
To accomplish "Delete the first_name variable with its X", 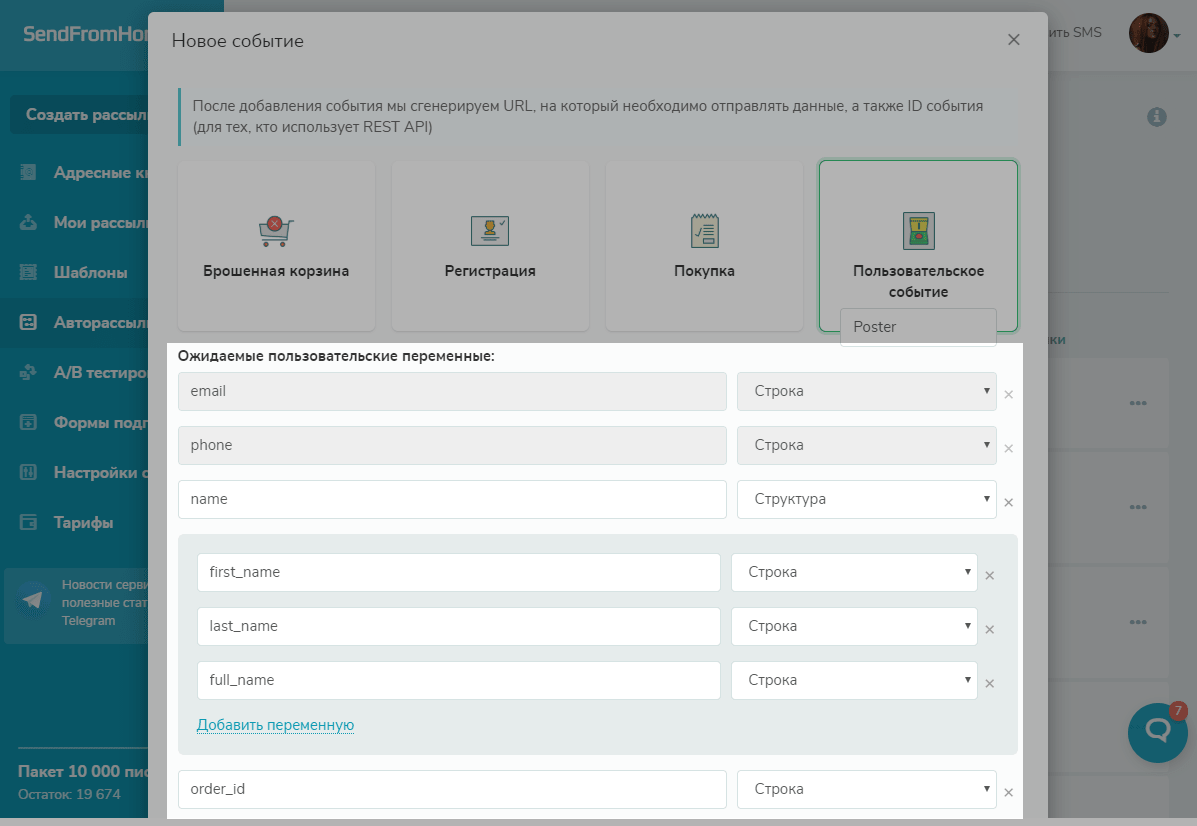I will pos(989,576).
